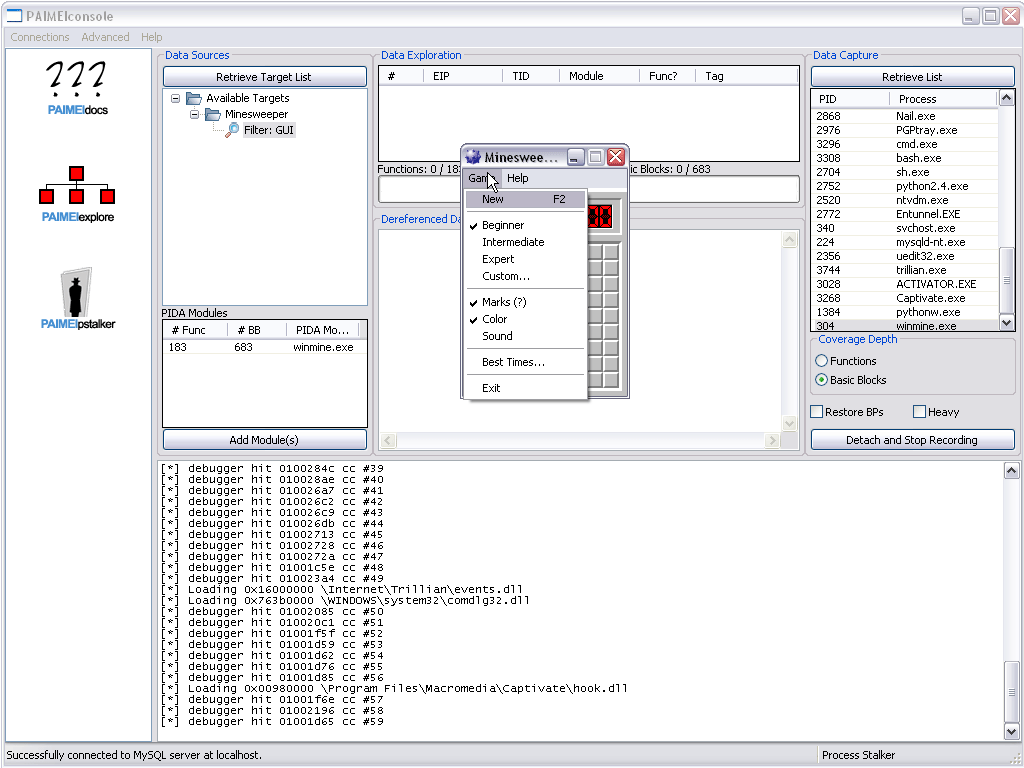This screenshot has height=768, width=1024.
Task: Collapse the Available Targets tree node
Action: tap(175, 98)
